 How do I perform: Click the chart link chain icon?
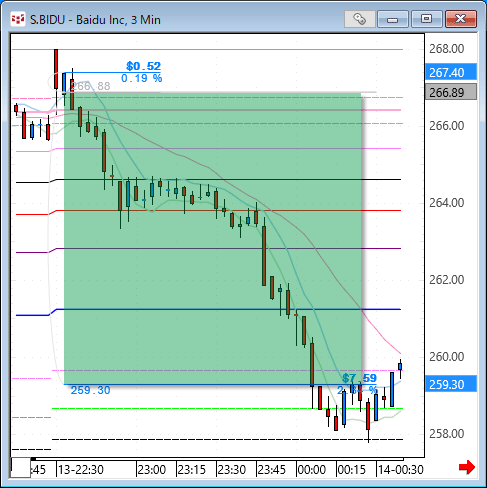360,19
